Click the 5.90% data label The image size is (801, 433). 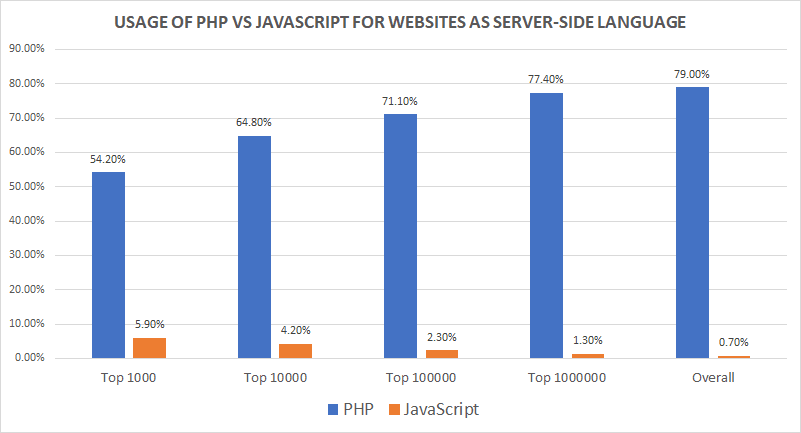point(150,324)
